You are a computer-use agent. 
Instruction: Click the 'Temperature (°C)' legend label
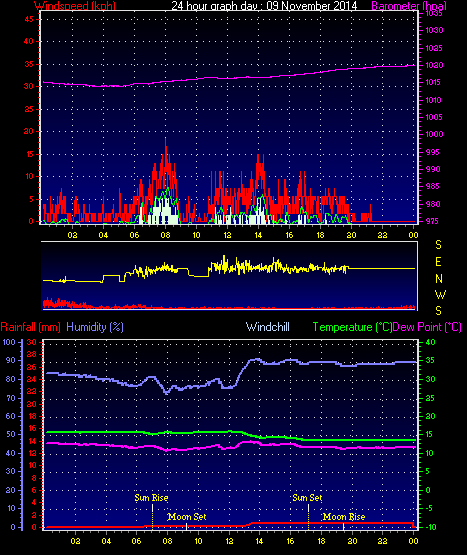coord(352,327)
